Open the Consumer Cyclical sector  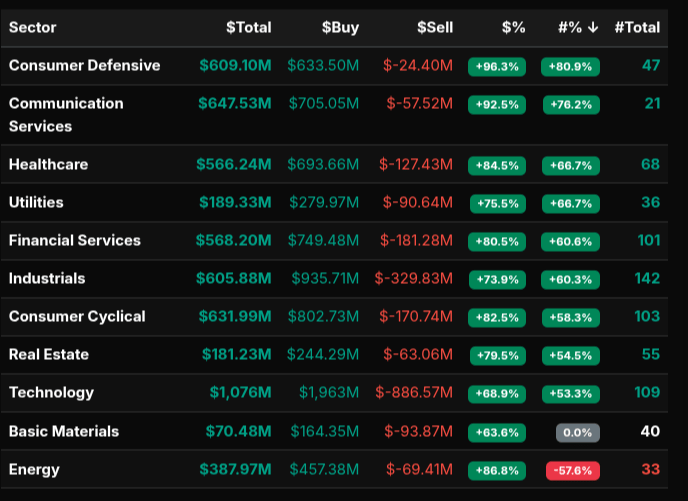(77, 316)
